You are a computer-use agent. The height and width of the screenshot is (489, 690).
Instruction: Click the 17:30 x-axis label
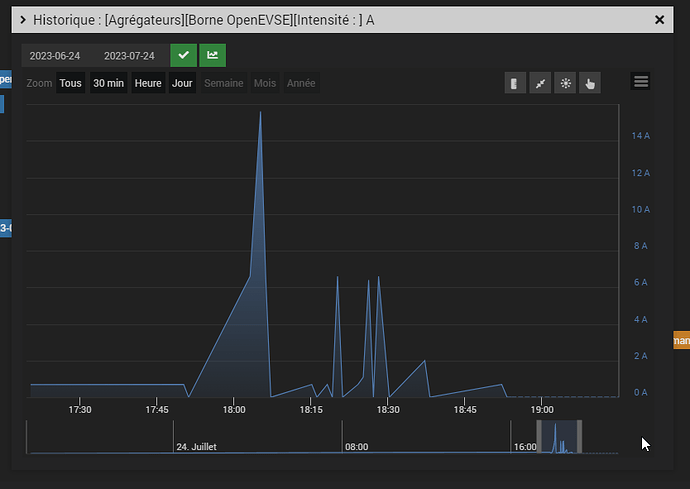click(80, 409)
